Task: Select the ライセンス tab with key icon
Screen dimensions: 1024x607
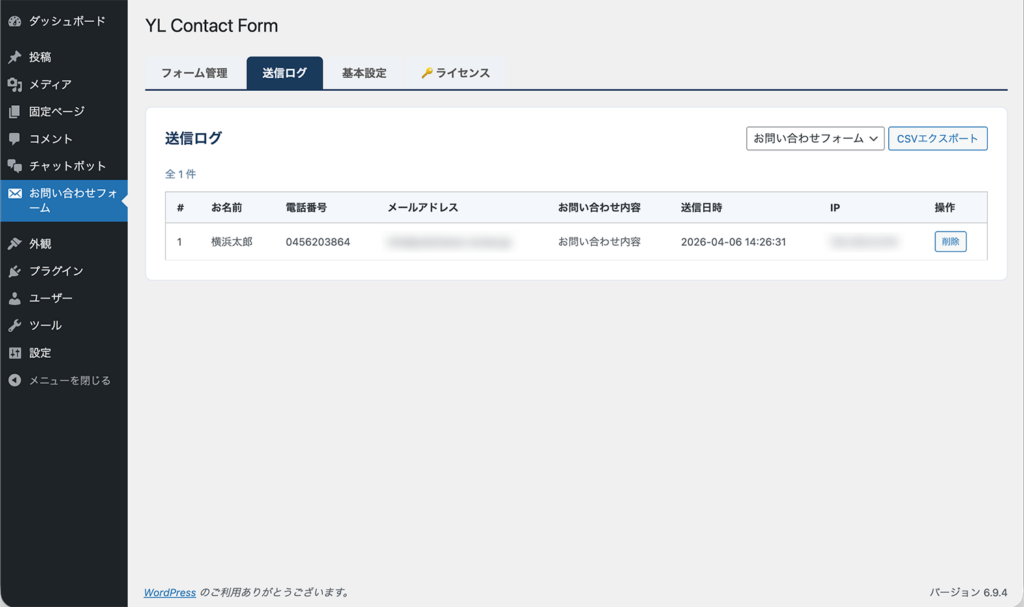Action: [x=455, y=72]
